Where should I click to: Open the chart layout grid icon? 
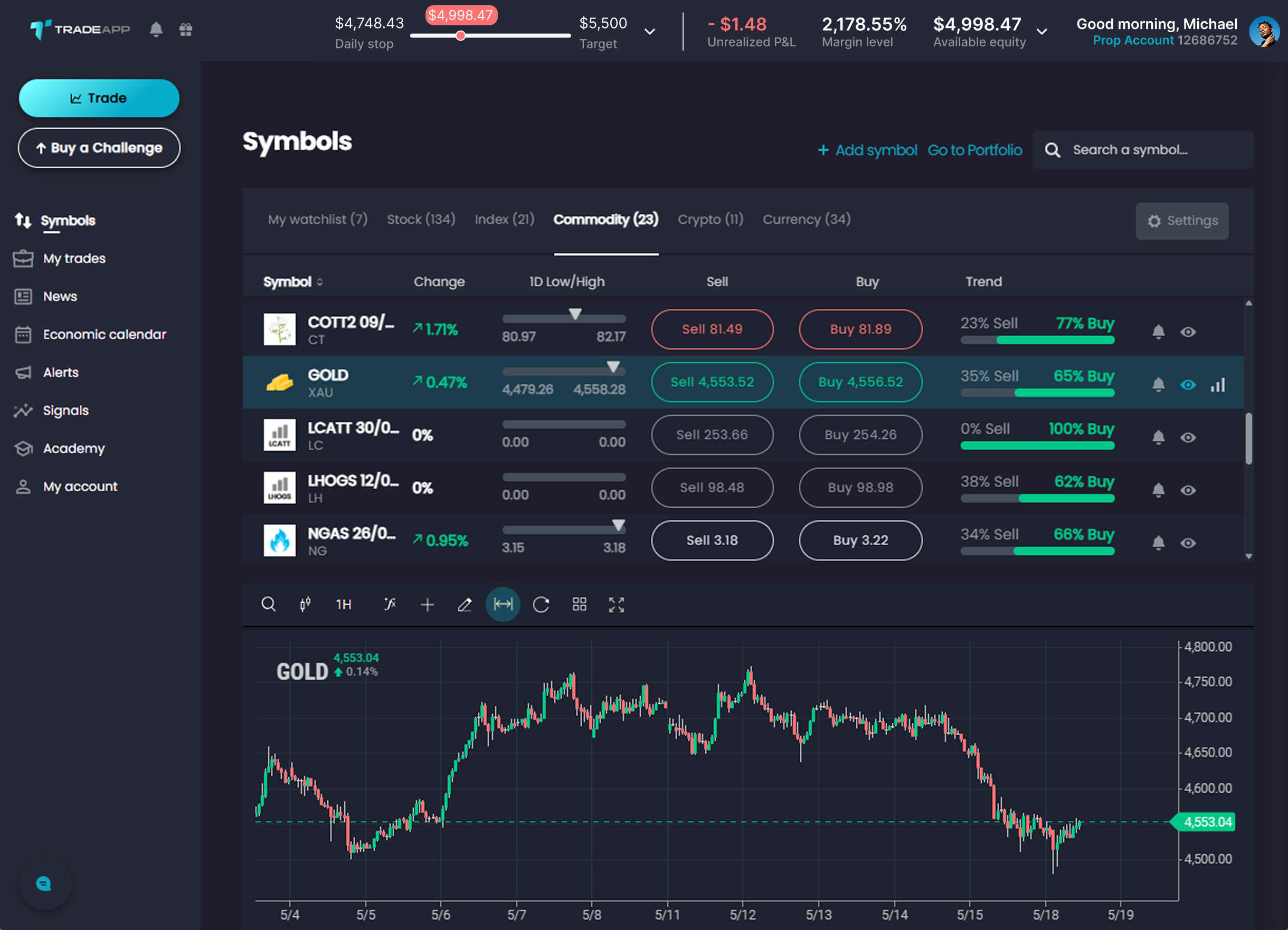(x=579, y=604)
